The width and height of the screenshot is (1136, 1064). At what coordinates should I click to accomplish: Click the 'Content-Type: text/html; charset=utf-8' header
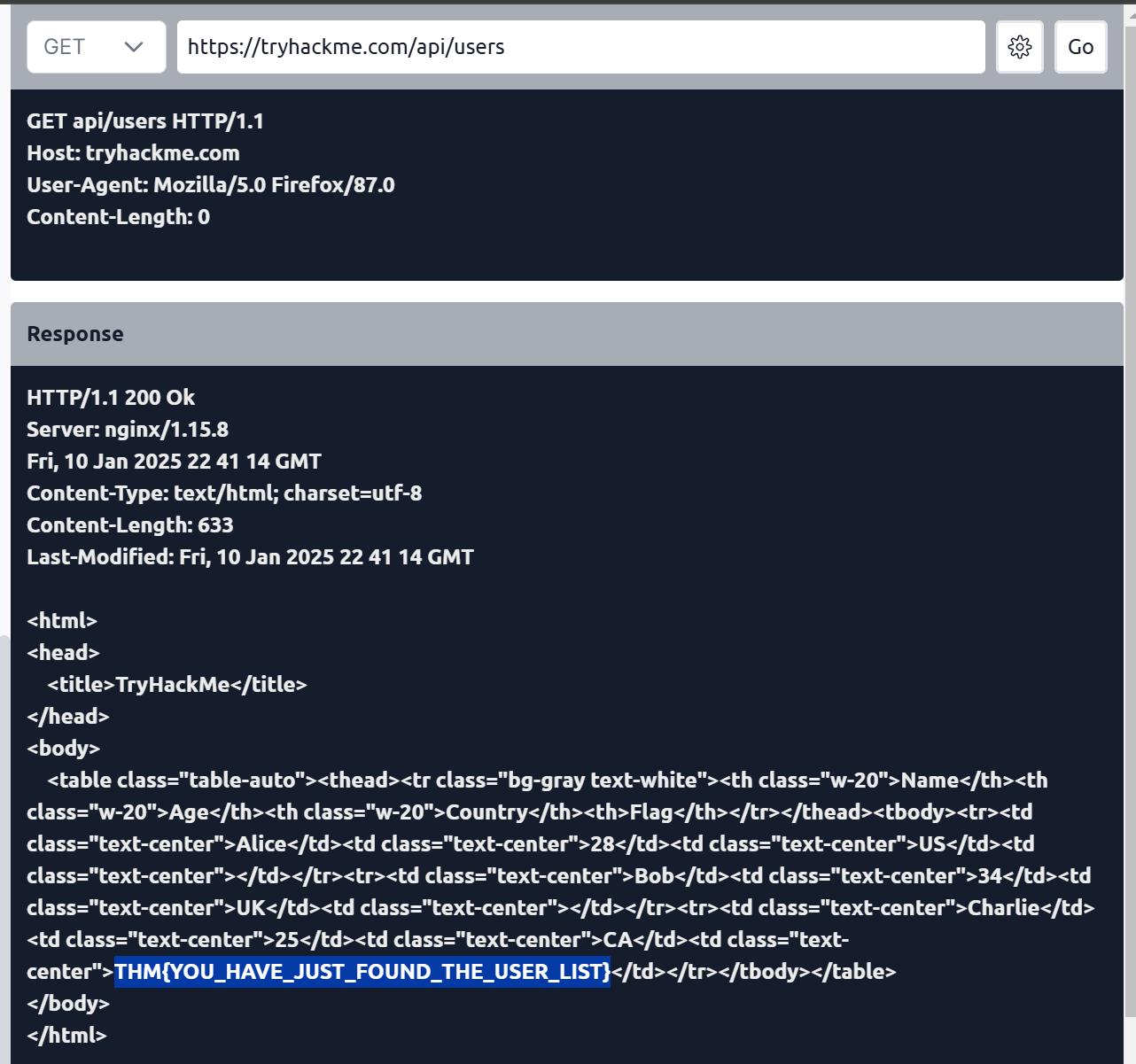[x=224, y=493]
